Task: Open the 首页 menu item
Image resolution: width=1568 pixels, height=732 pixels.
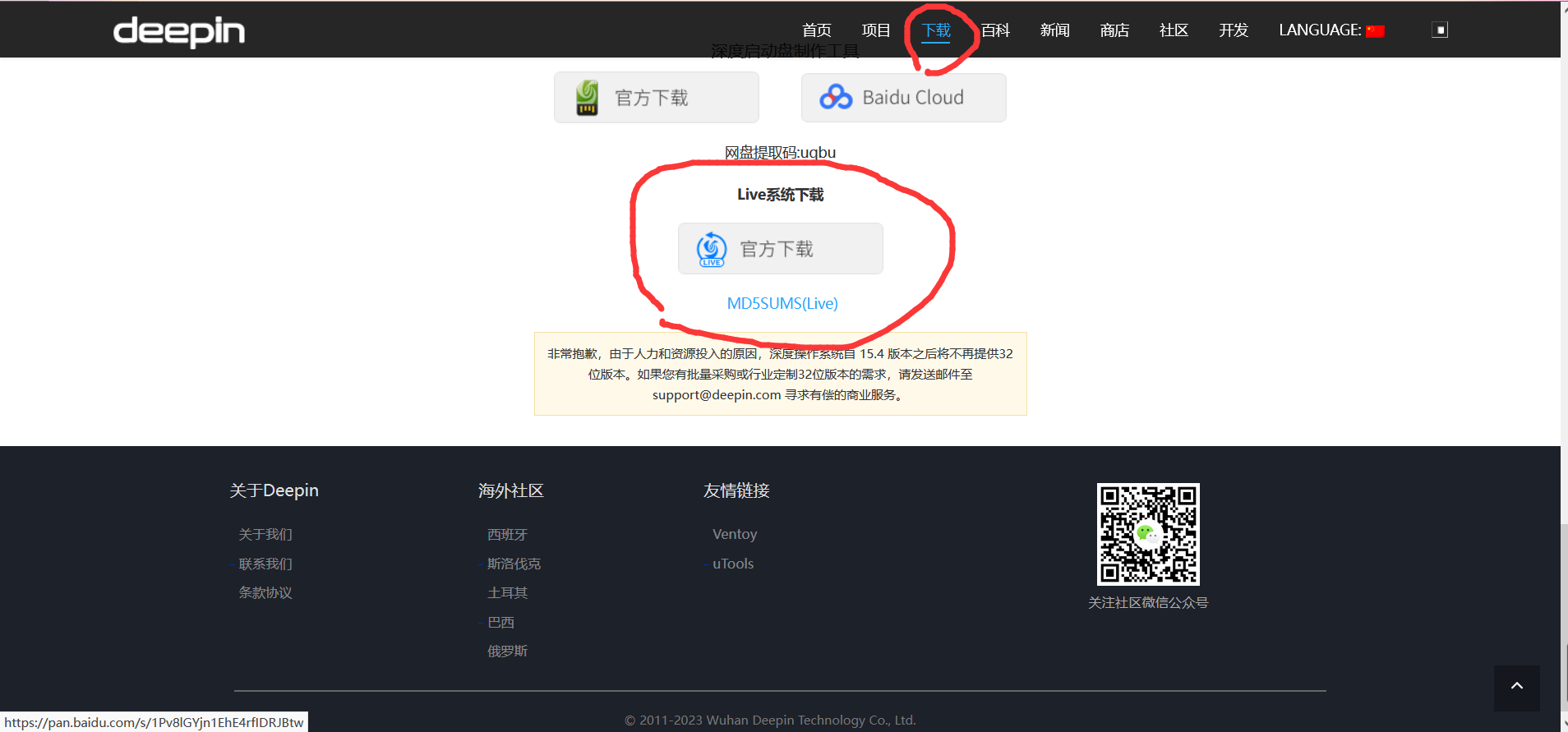Action: [816, 30]
